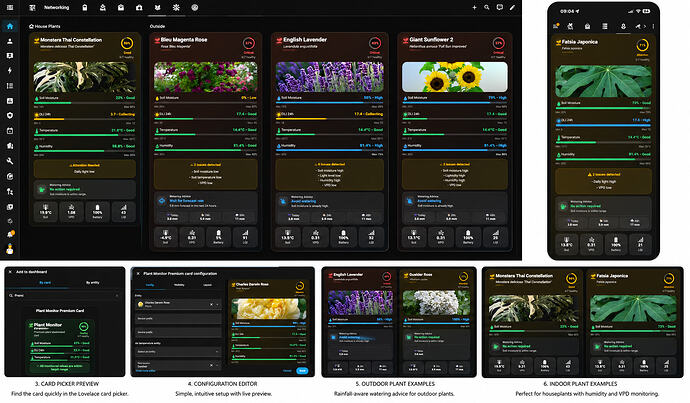Open the hamburger sidebar menu
The width and height of the screenshot is (690, 403).
10,7
